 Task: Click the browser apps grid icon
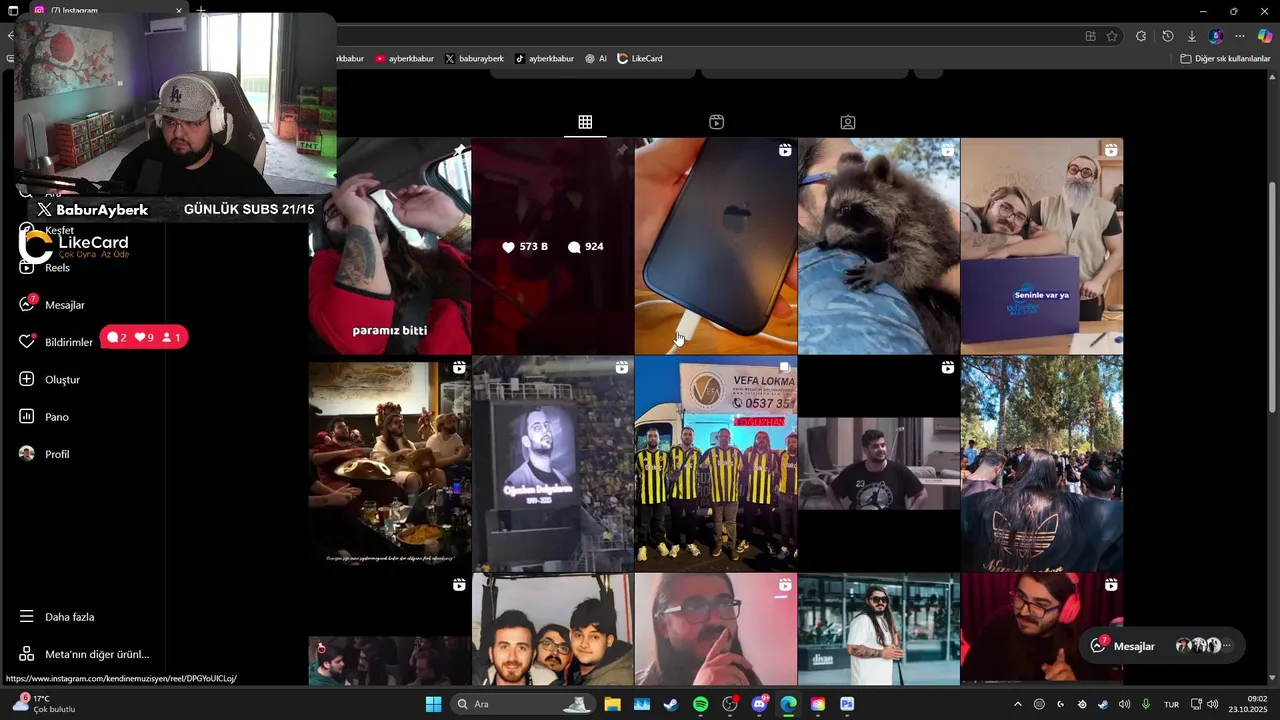[x=1090, y=36]
